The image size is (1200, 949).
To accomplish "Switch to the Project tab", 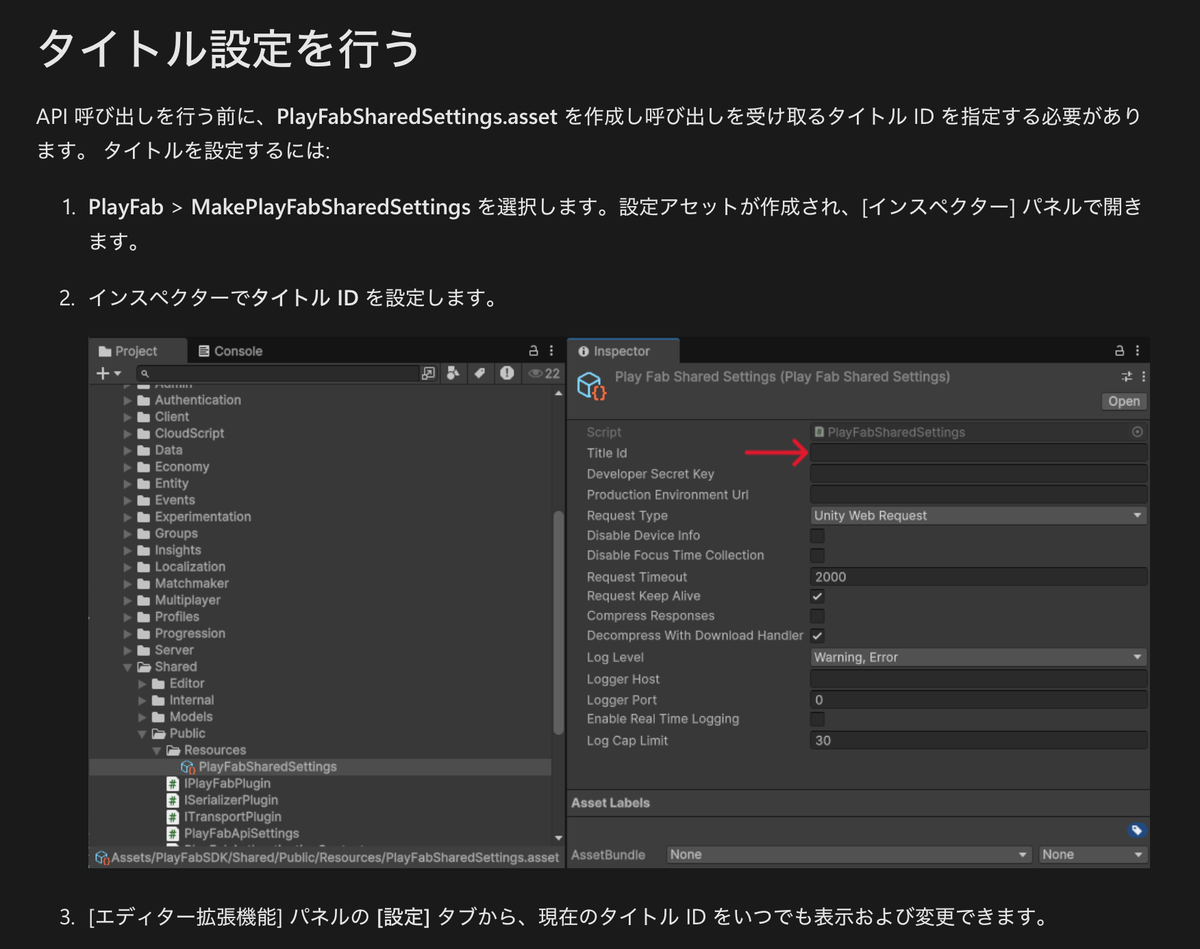I will click(x=137, y=351).
